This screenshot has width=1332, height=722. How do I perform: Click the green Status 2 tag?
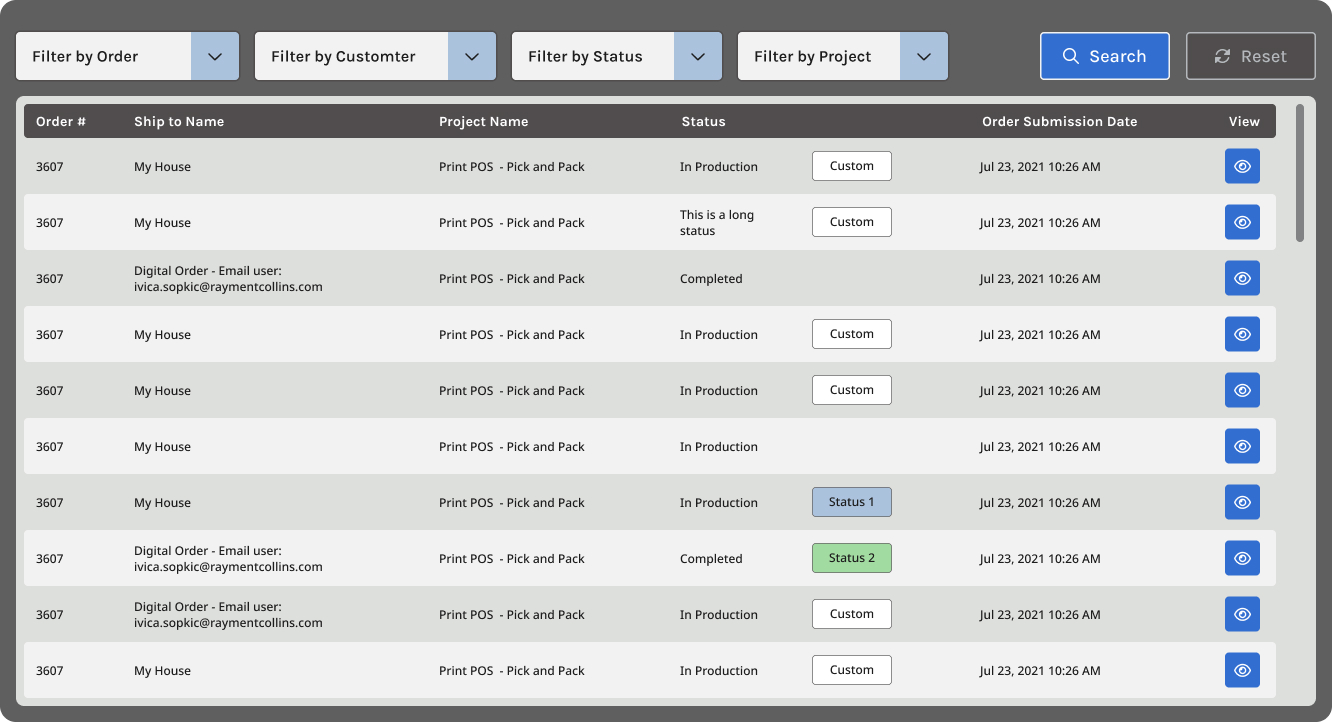coord(852,558)
